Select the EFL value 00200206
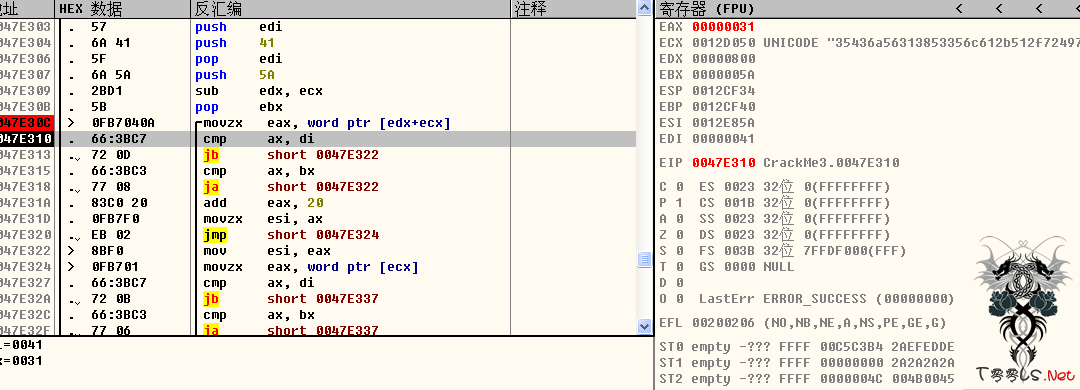 723,322
